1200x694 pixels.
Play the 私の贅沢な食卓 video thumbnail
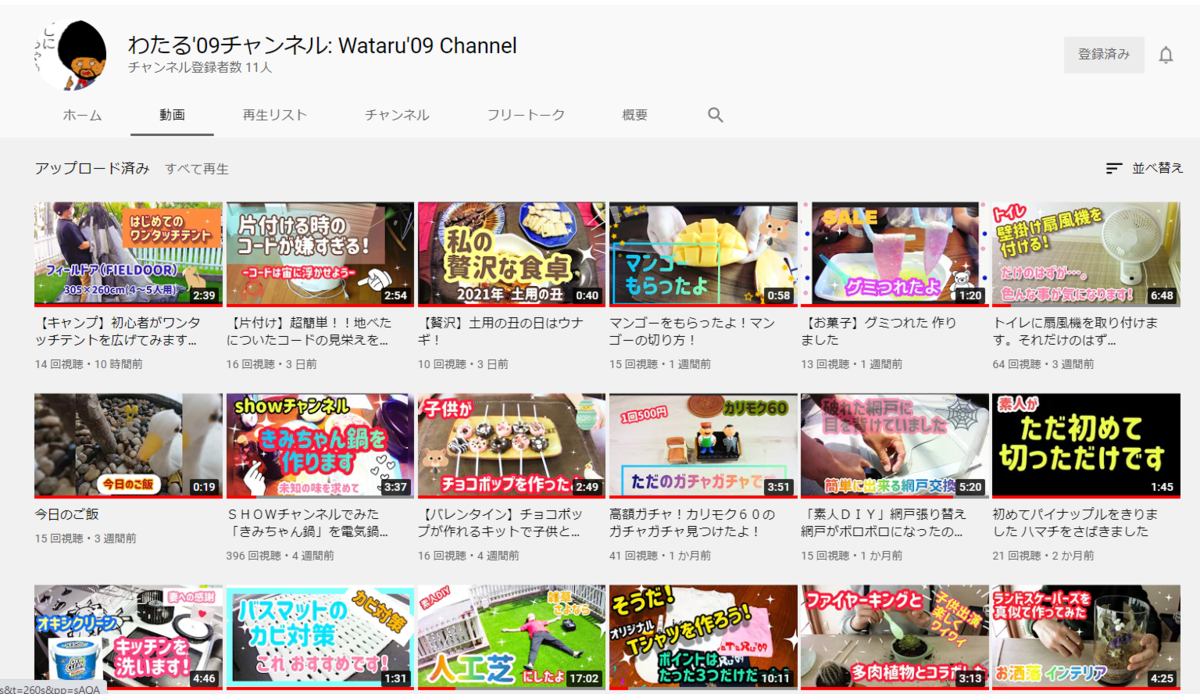tap(511, 254)
